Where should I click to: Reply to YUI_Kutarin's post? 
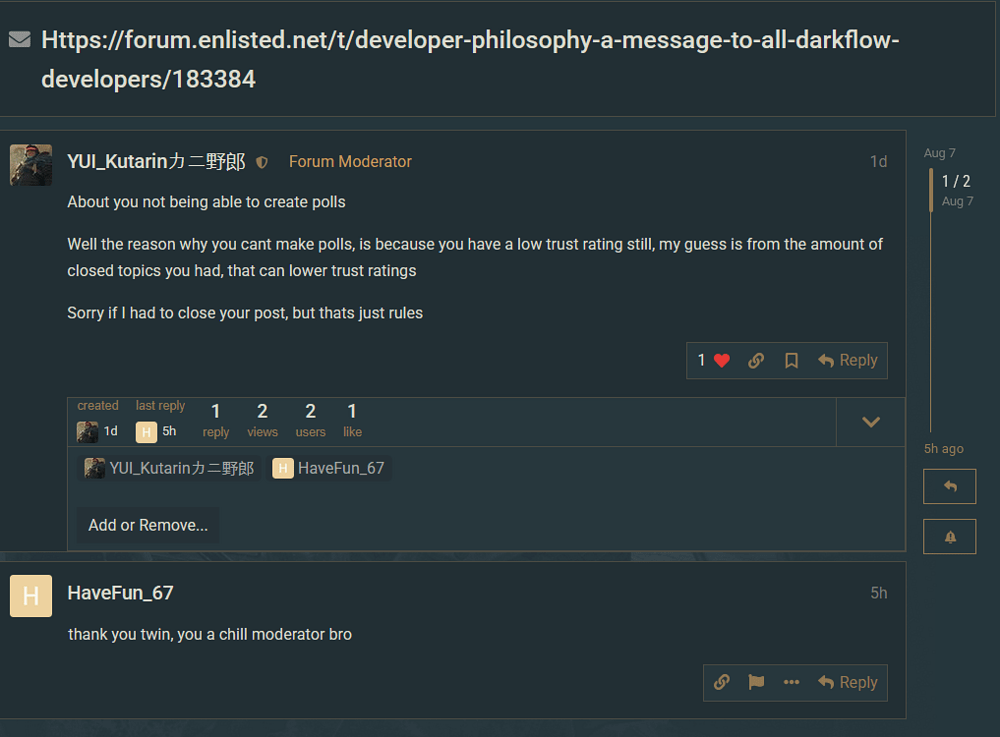848,361
